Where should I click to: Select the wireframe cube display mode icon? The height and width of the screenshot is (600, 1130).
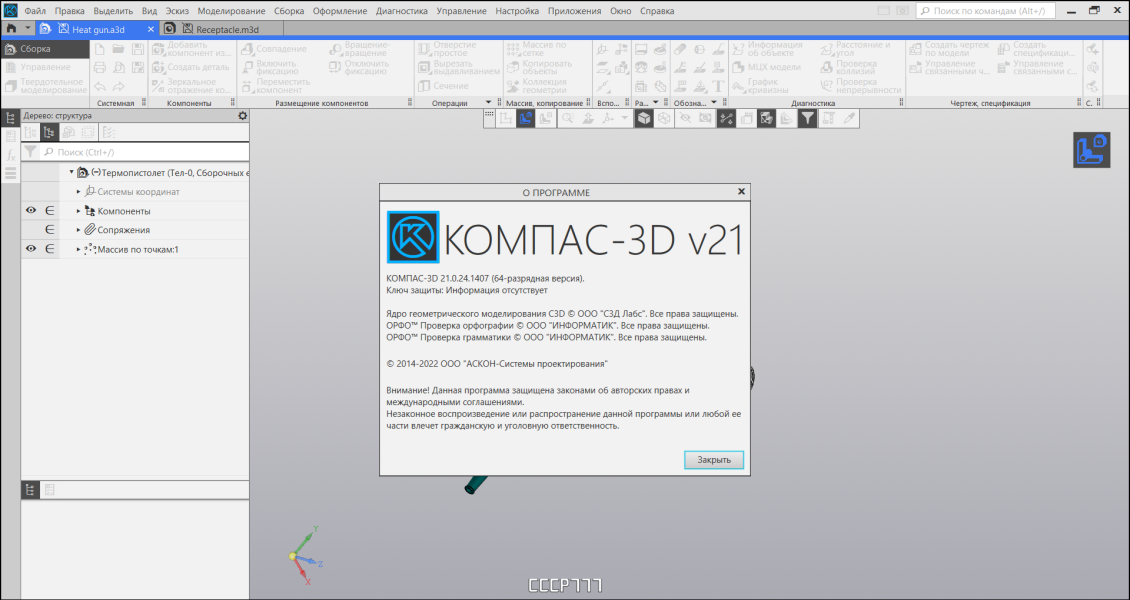coord(664,119)
